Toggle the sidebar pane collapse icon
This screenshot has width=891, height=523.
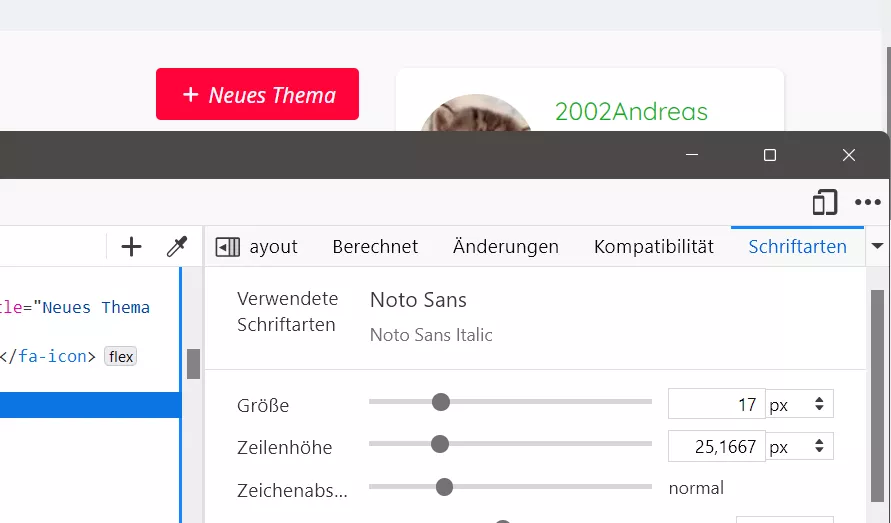(227, 247)
